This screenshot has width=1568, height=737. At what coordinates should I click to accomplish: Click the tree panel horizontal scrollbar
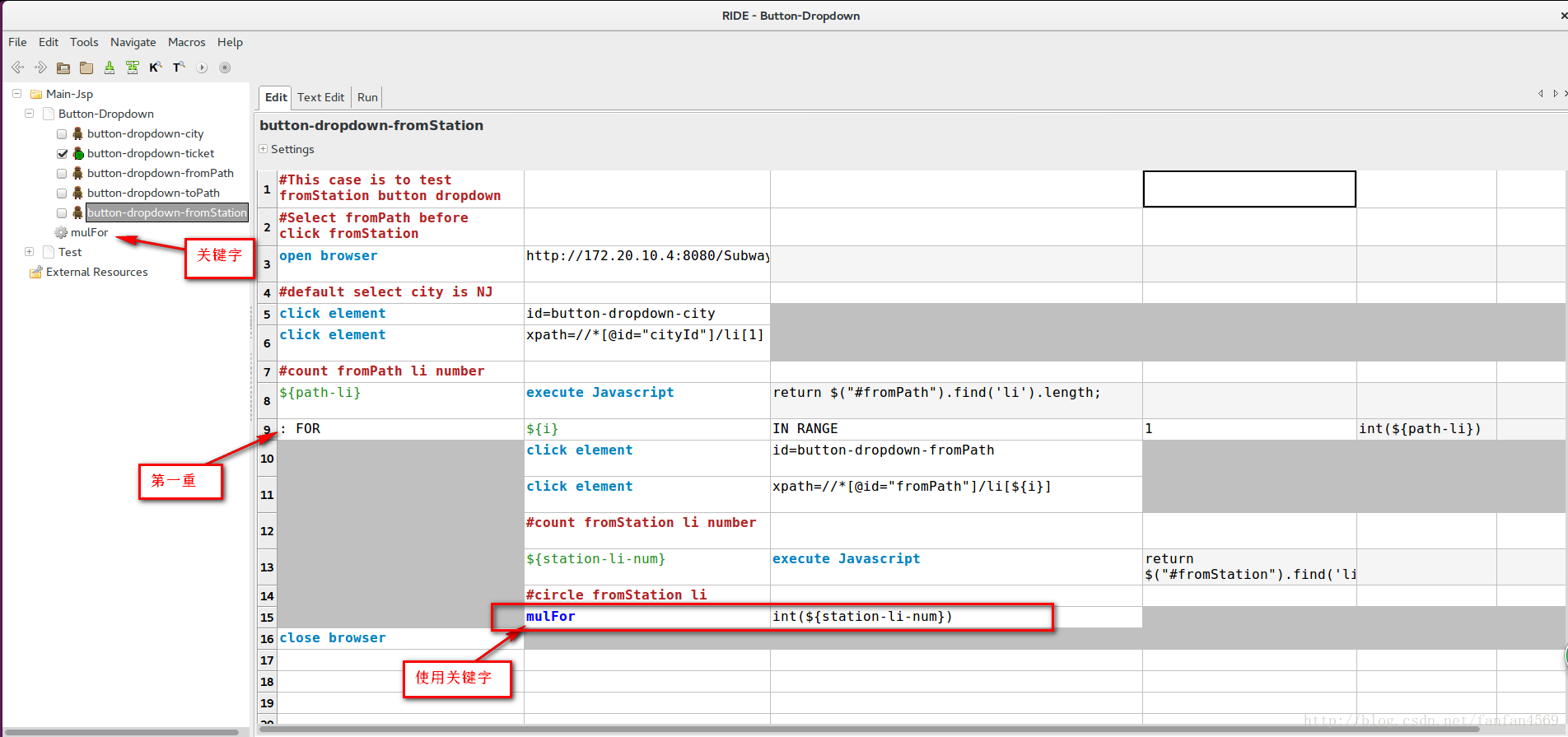124,731
